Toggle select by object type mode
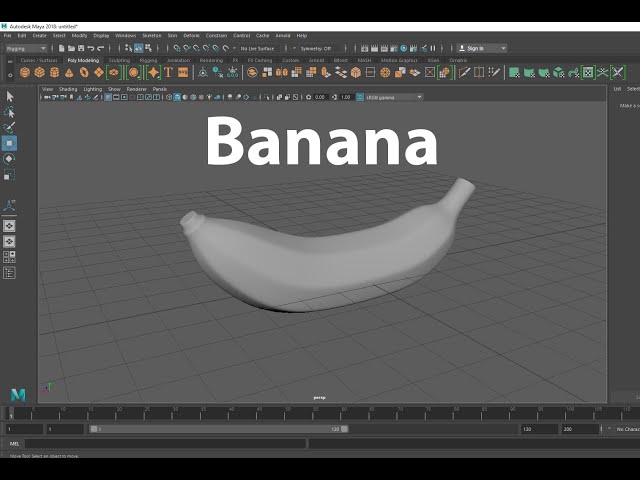 (139, 48)
